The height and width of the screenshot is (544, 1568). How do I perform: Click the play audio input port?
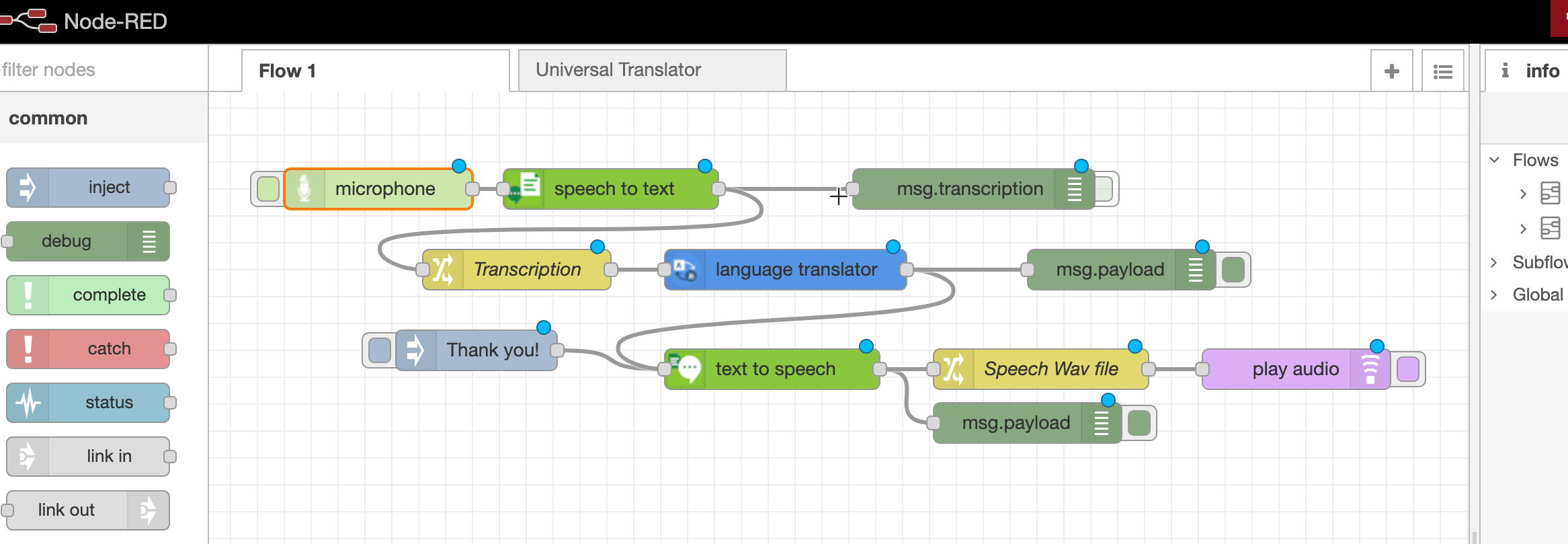(1202, 369)
